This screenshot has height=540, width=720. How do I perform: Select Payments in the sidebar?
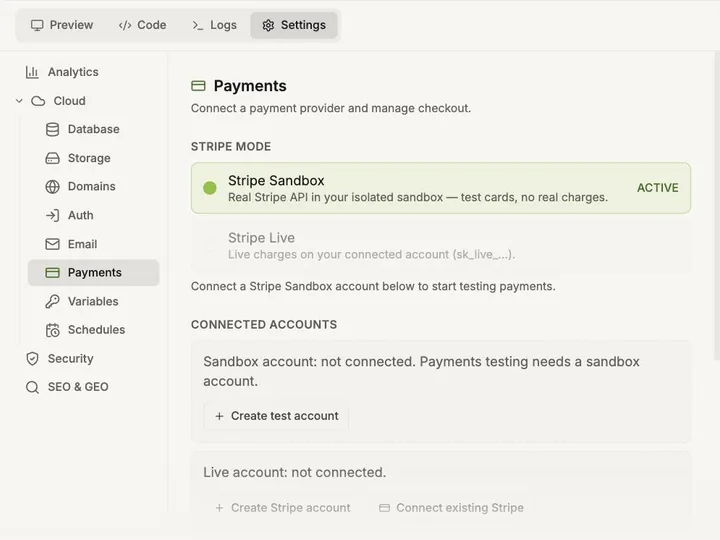pos(94,273)
